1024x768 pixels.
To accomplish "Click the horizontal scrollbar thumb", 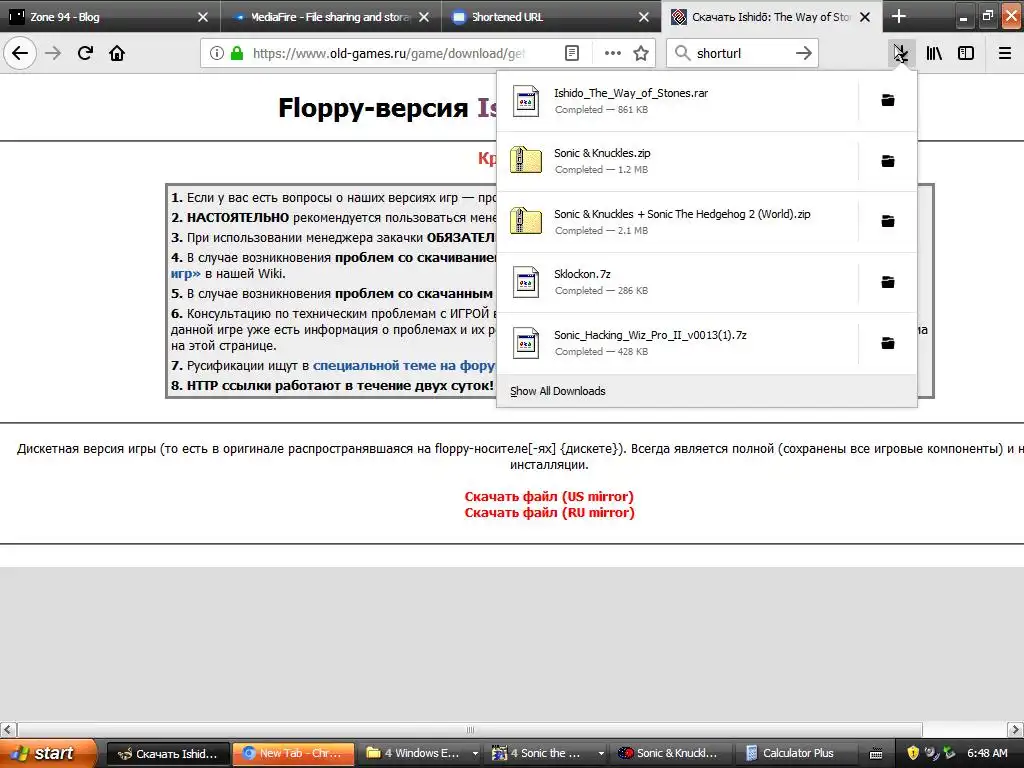I will 470,729.
